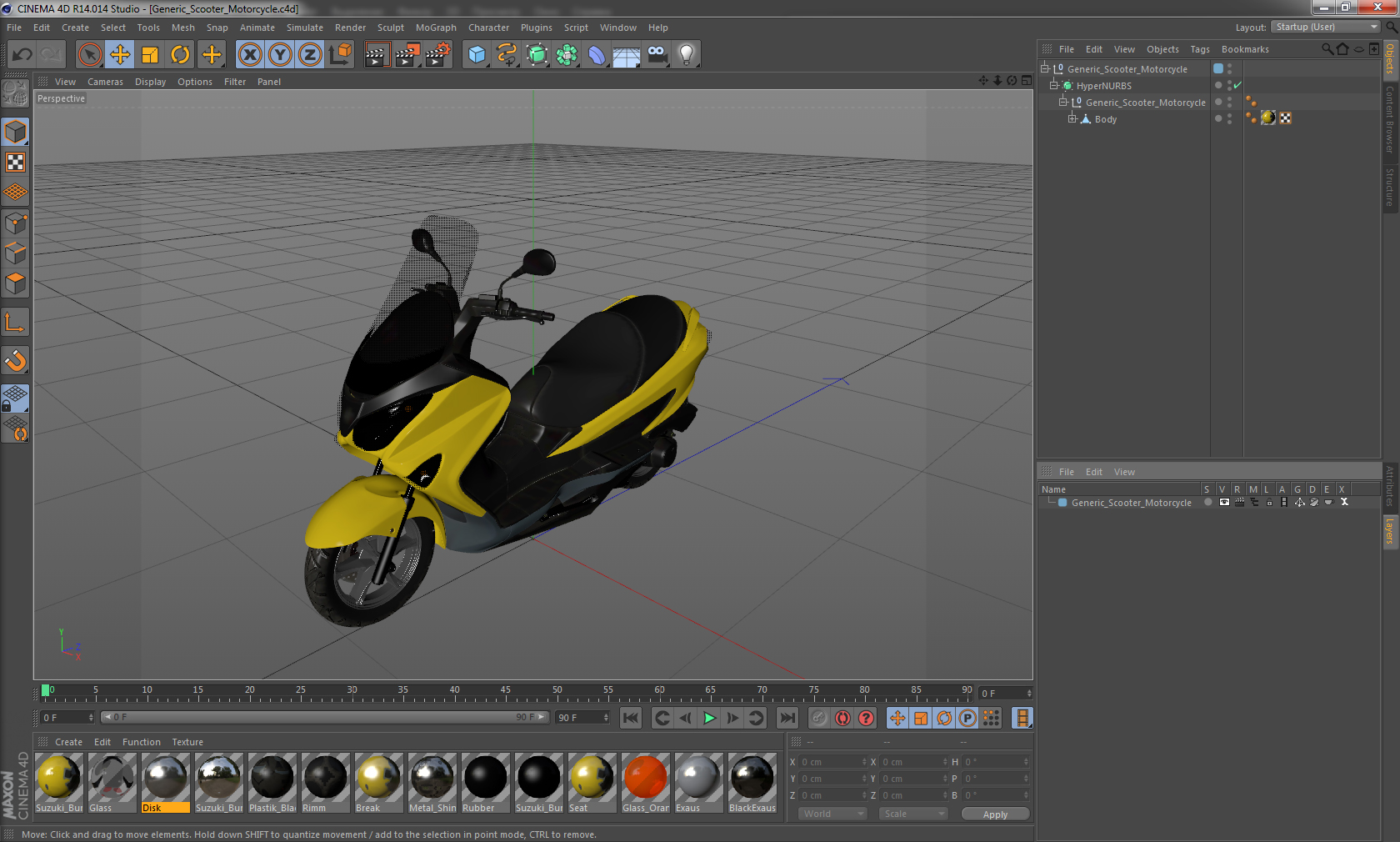The image size is (1400, 842).
Task: Render the active view
Action: (x=377, y=55)
